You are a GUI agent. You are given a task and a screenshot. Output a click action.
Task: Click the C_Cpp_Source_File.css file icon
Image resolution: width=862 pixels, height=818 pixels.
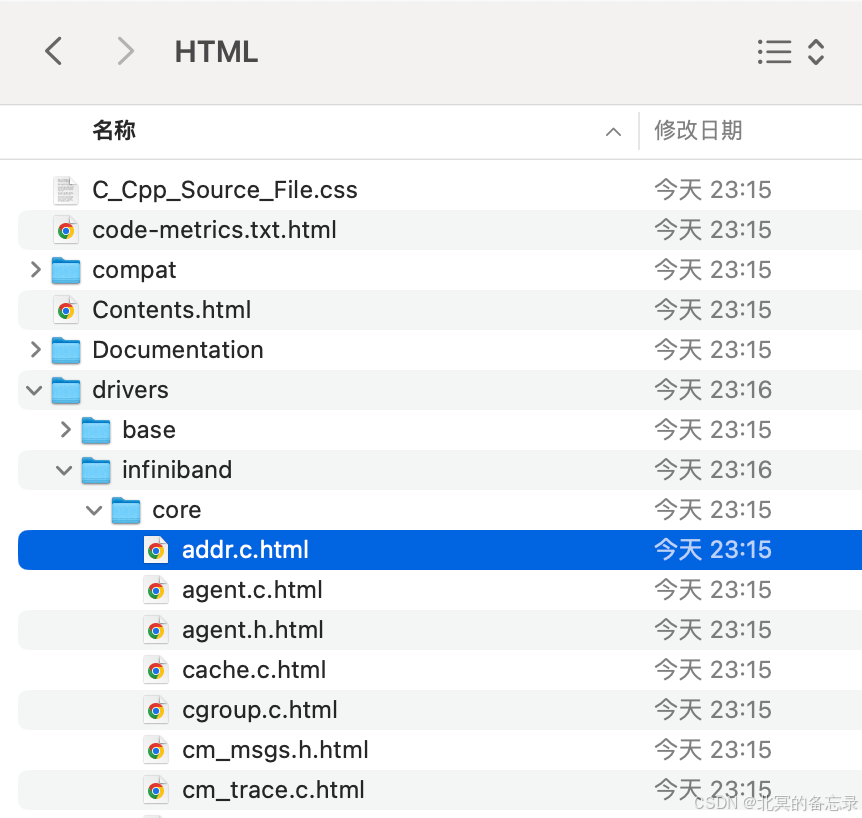[x=66, y=190]
